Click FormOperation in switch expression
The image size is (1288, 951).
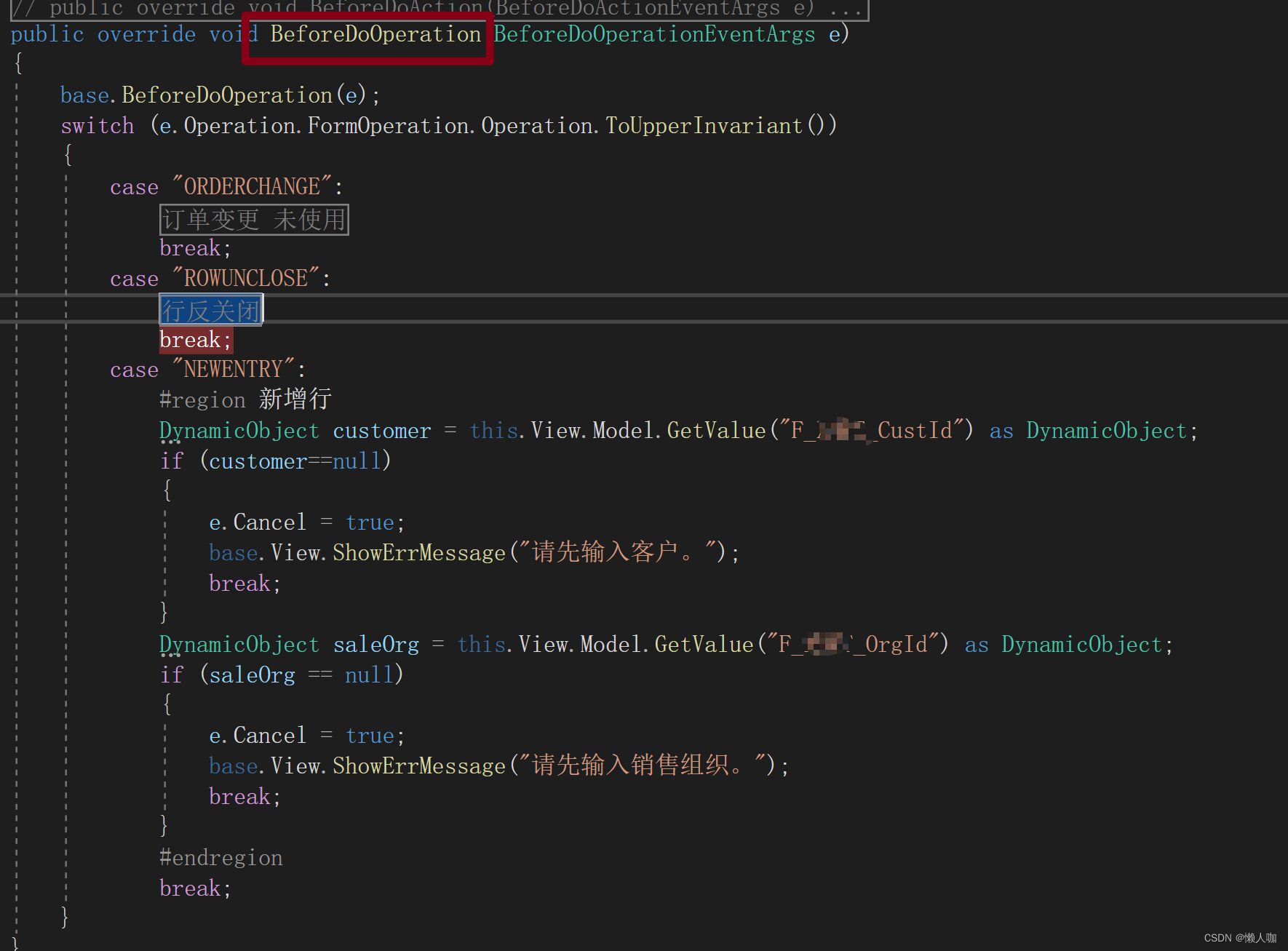(389, 126)
